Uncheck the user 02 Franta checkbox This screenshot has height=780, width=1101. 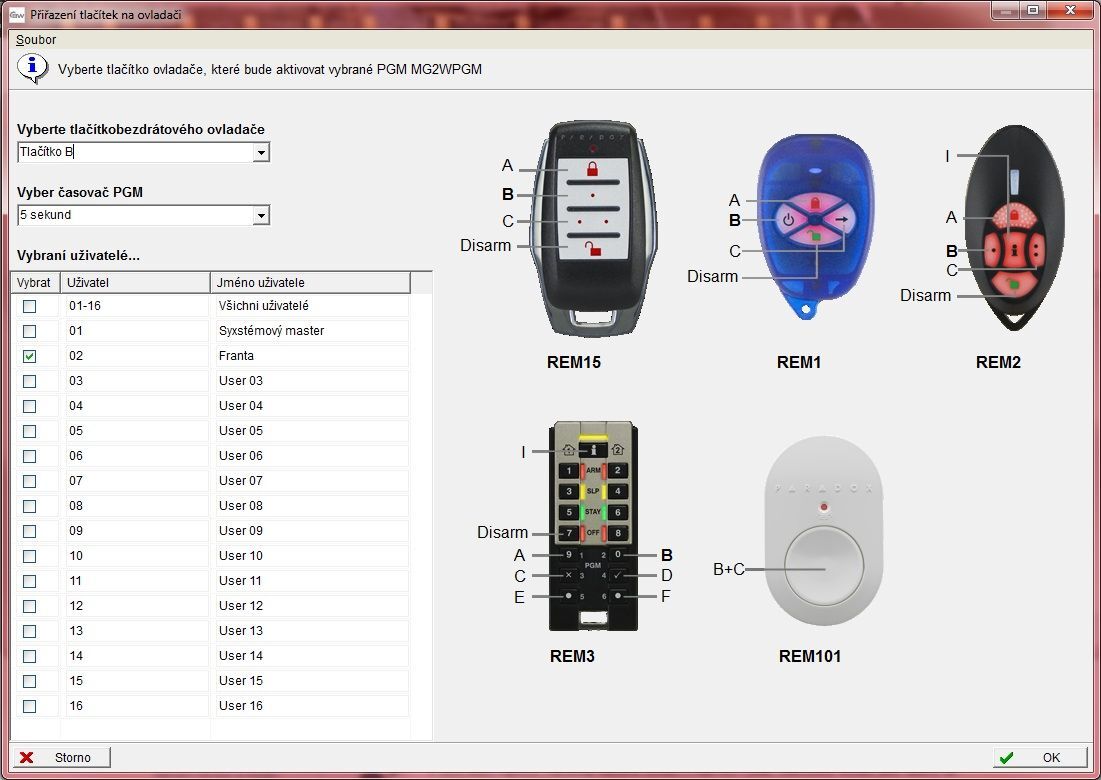point(29,356)
